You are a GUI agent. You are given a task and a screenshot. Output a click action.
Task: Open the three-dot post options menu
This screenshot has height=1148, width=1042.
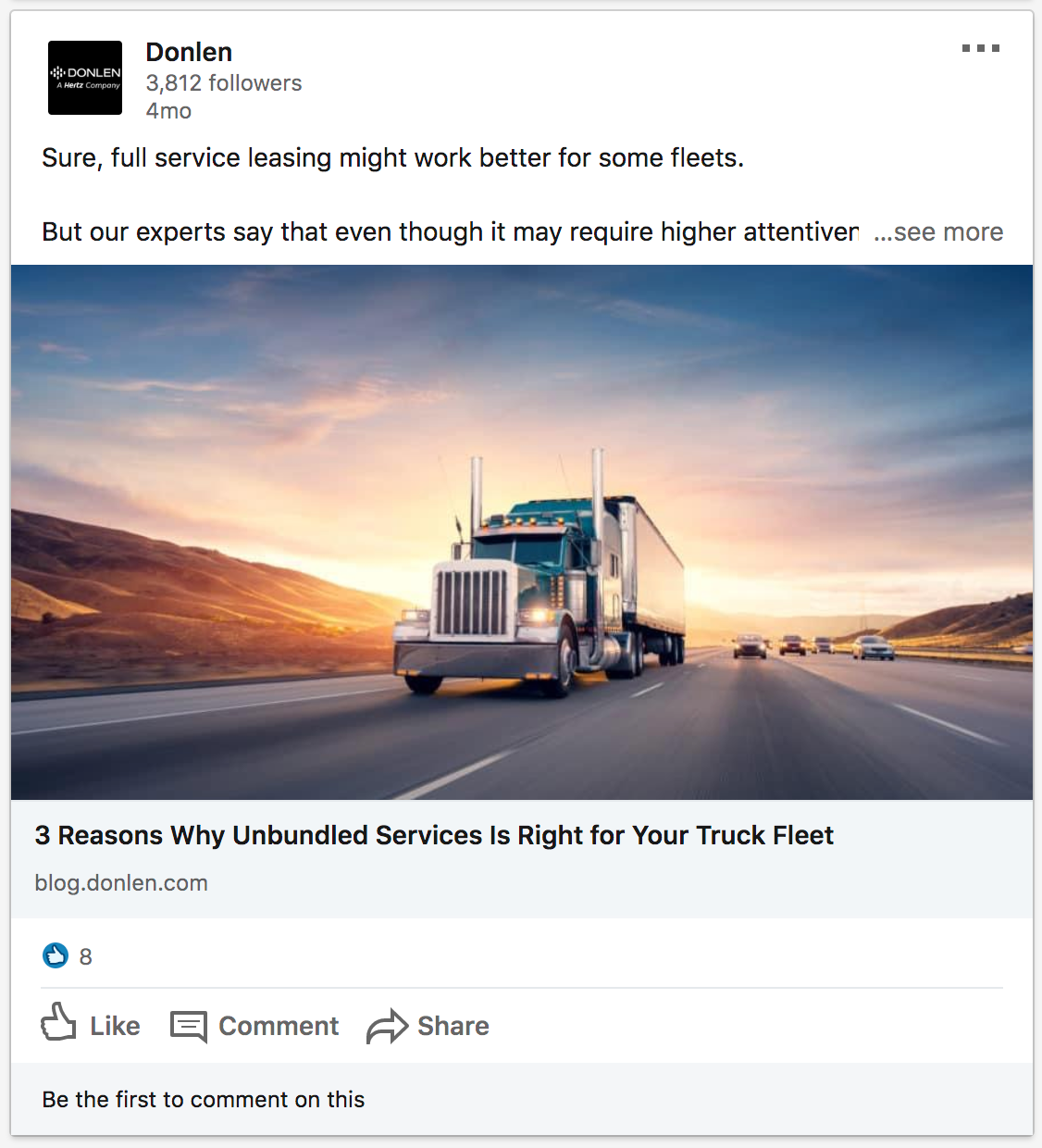(x=980, y=48)
